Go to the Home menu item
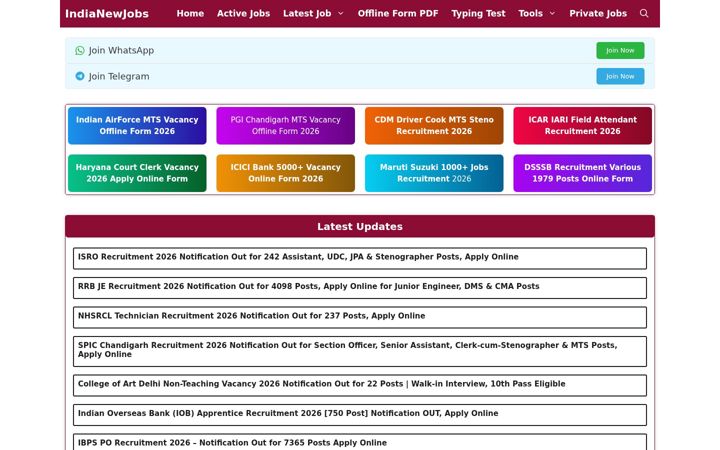This screenshot has height=450, width=720. [190, 13]
